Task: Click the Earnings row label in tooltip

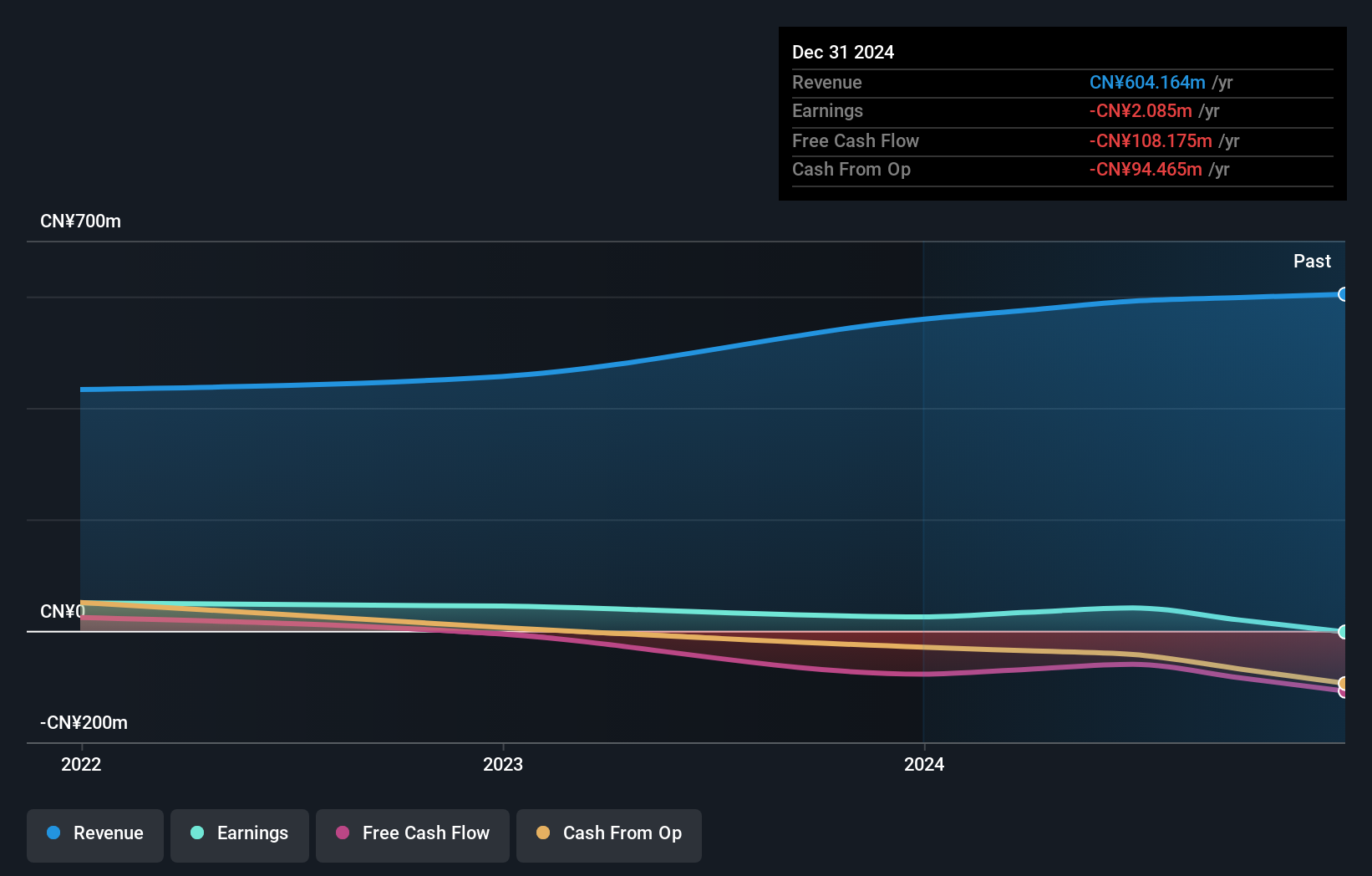Action: coord(827,111)
